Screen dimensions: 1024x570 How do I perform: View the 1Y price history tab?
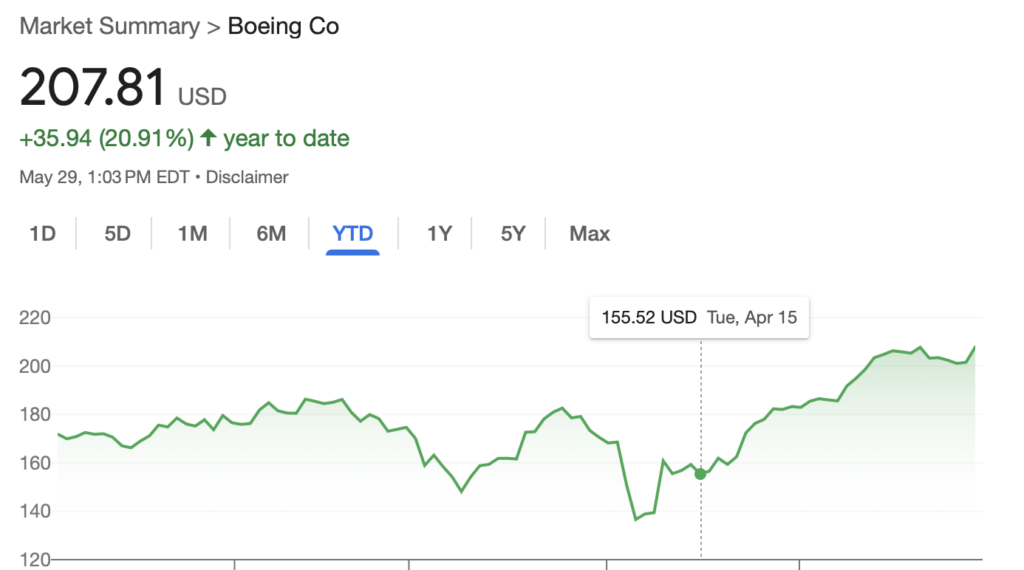tap(440, 234)
